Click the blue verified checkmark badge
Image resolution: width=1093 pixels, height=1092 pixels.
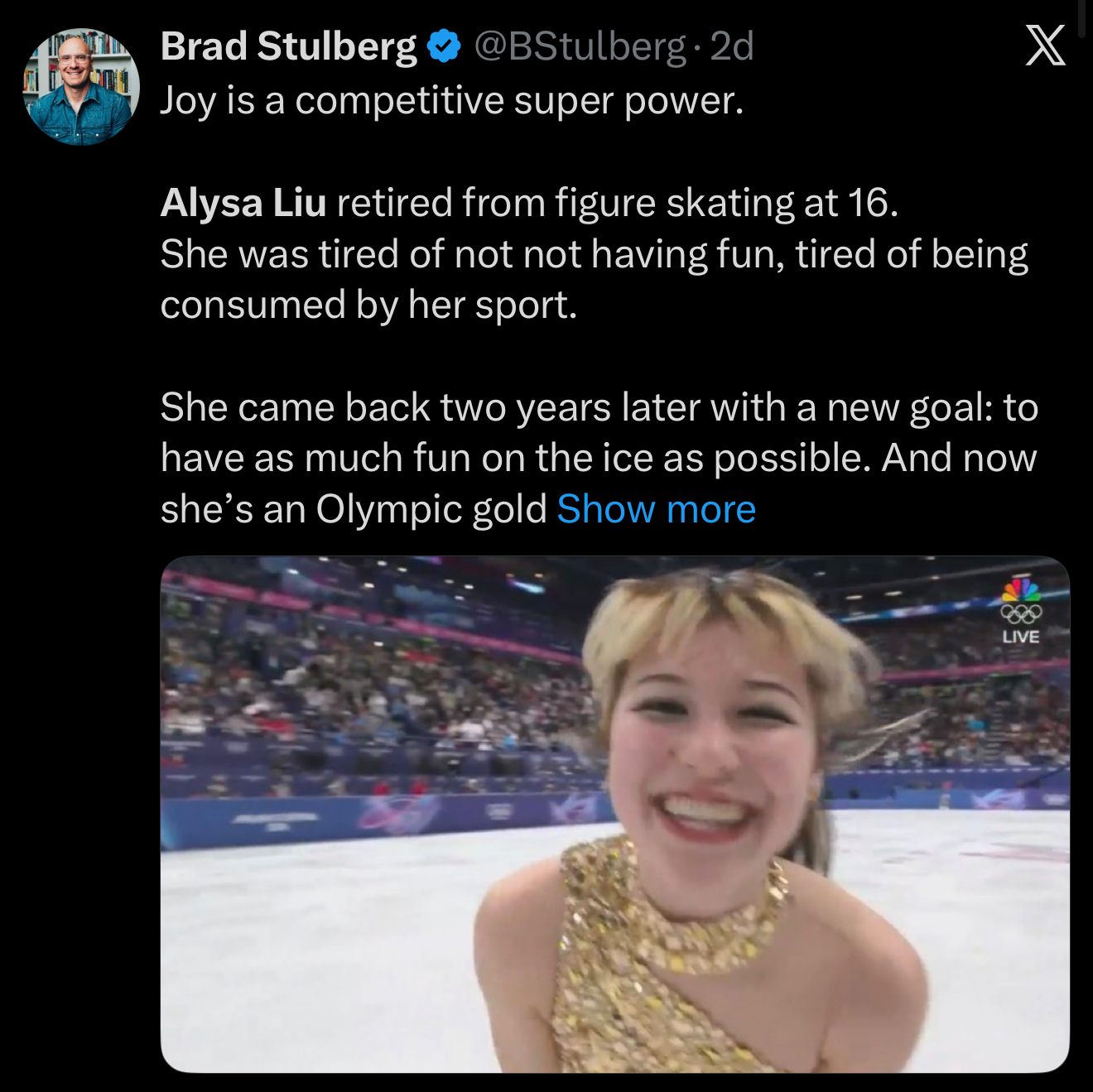[x=443, y=46]
